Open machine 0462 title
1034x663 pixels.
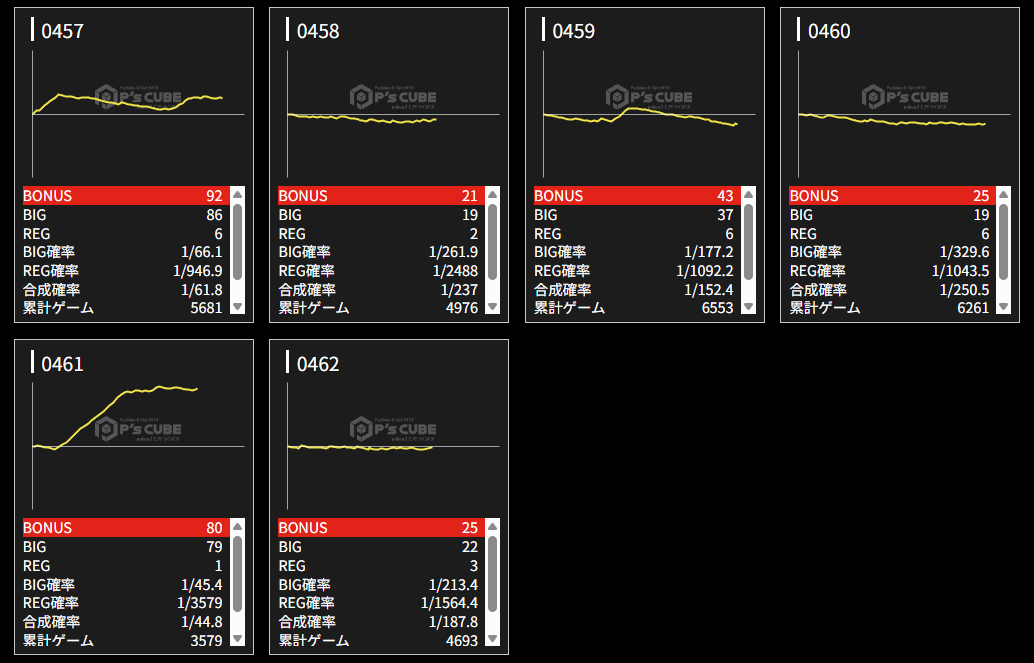(318, 364)
